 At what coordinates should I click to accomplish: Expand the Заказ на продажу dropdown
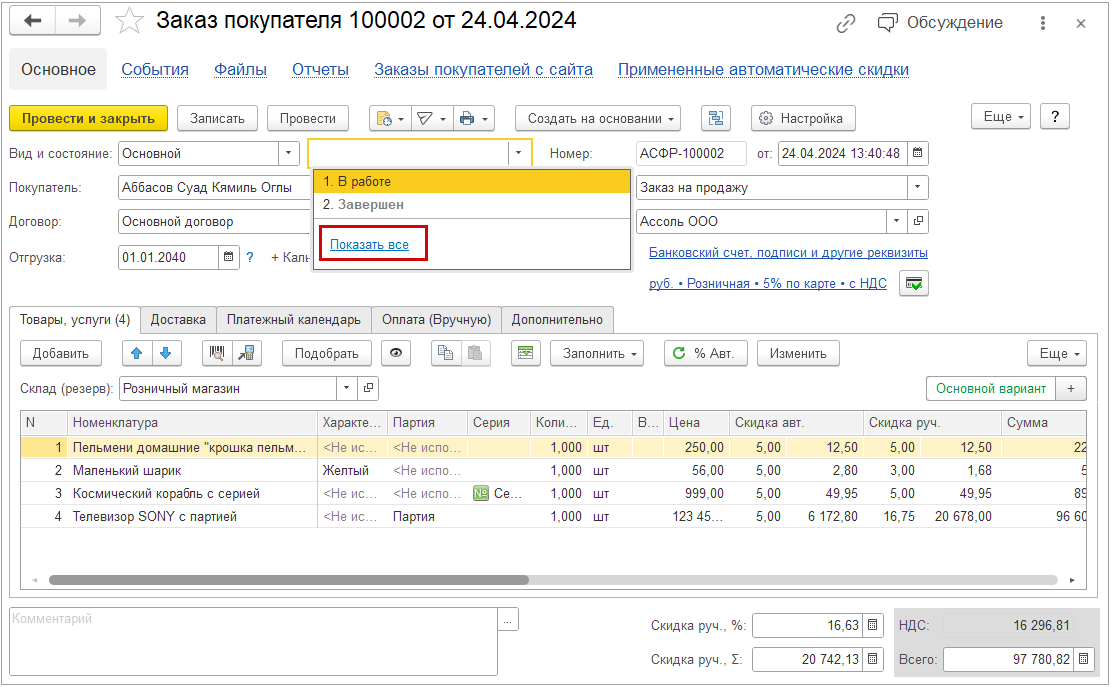(918, 188)
